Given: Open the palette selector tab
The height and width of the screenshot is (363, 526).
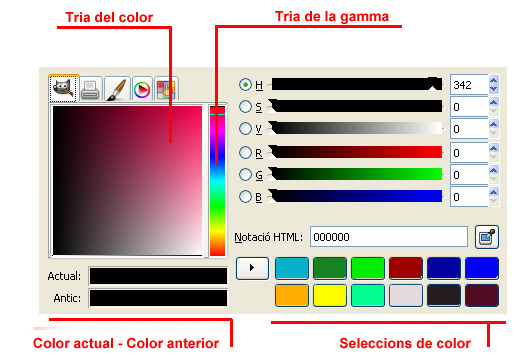Looking at the screenshot, I should (x=166, y=89).
